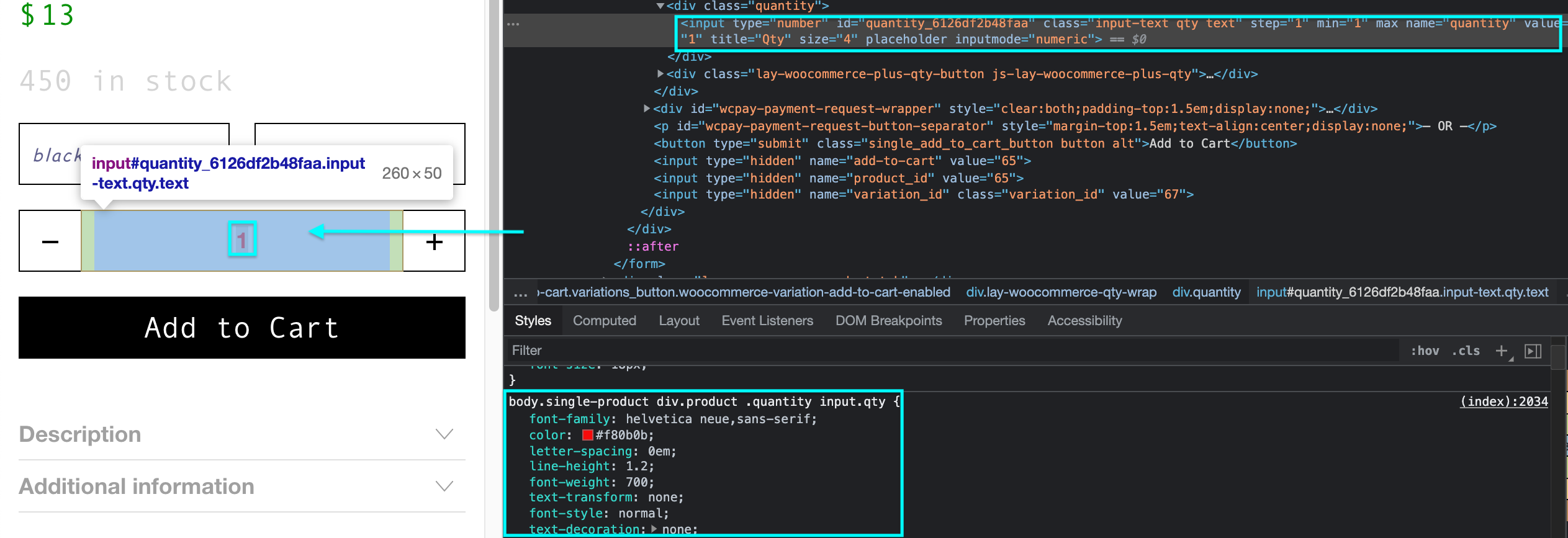Click the new style rule plus icon
Viewport: 1568px width, 538px height.
(x=1502, y=351)
